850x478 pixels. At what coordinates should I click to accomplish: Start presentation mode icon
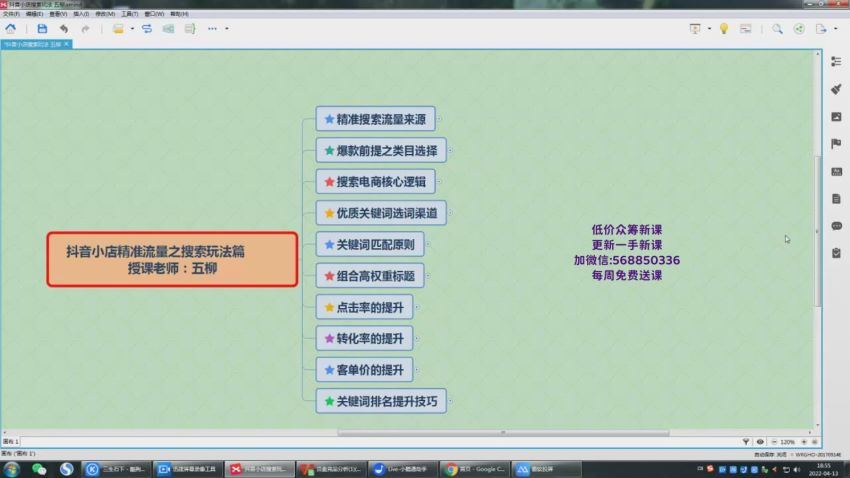tap(694, 29)
